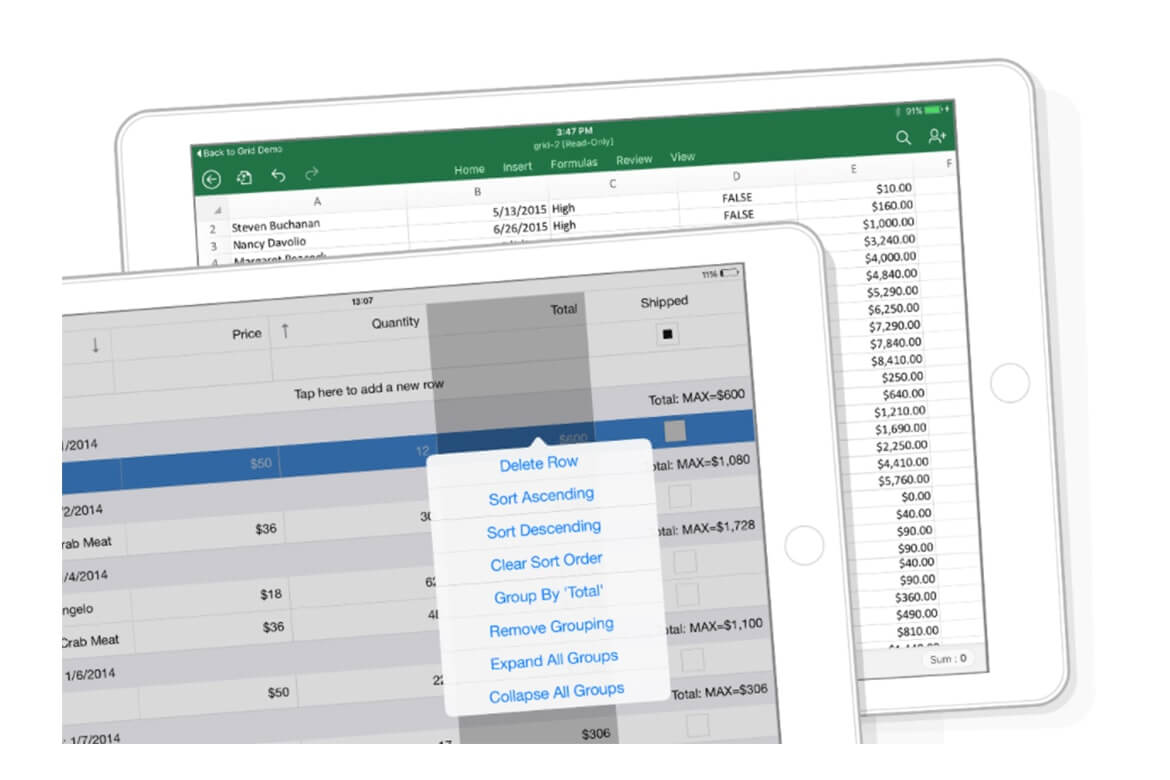Click the undo arrow in Excel
The height and width of the screenshot is (780, 1170).
278,176
